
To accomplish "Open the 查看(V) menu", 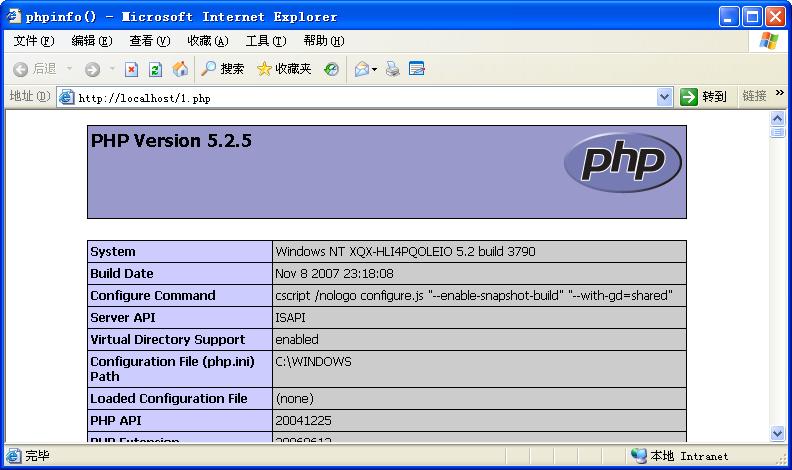I will 150,41.
